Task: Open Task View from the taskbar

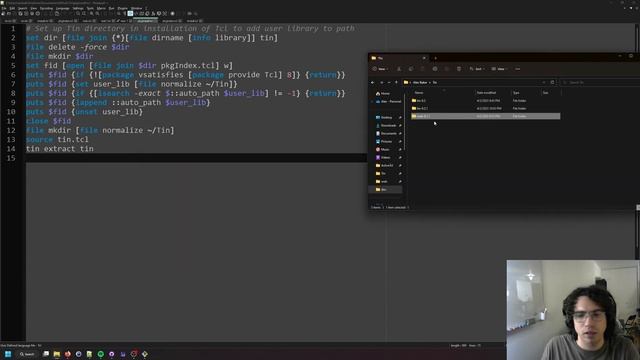Action: click(46, 354)
